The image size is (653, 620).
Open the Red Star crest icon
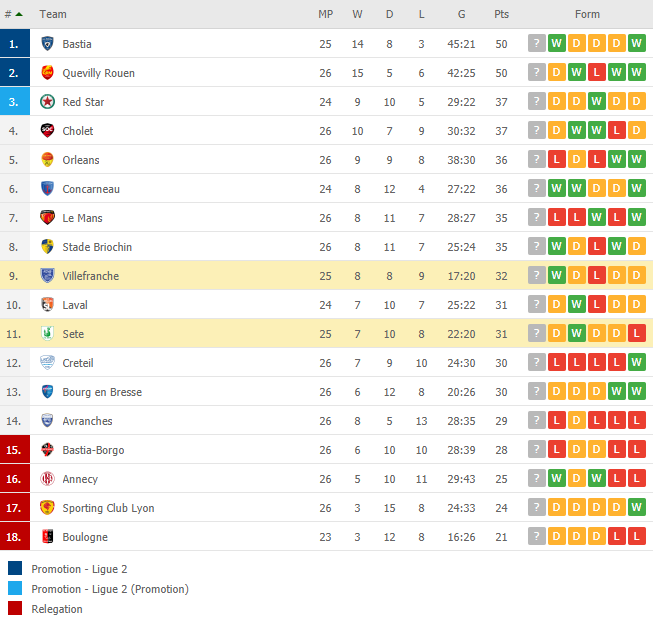pyautogui.click(x=47, y=102)
